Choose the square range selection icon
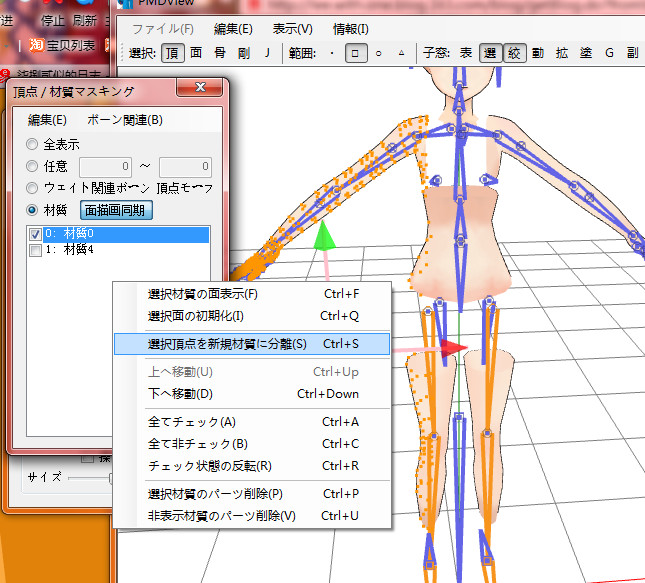This screenshot has width=645, height=583. click(x=355, y=53)
